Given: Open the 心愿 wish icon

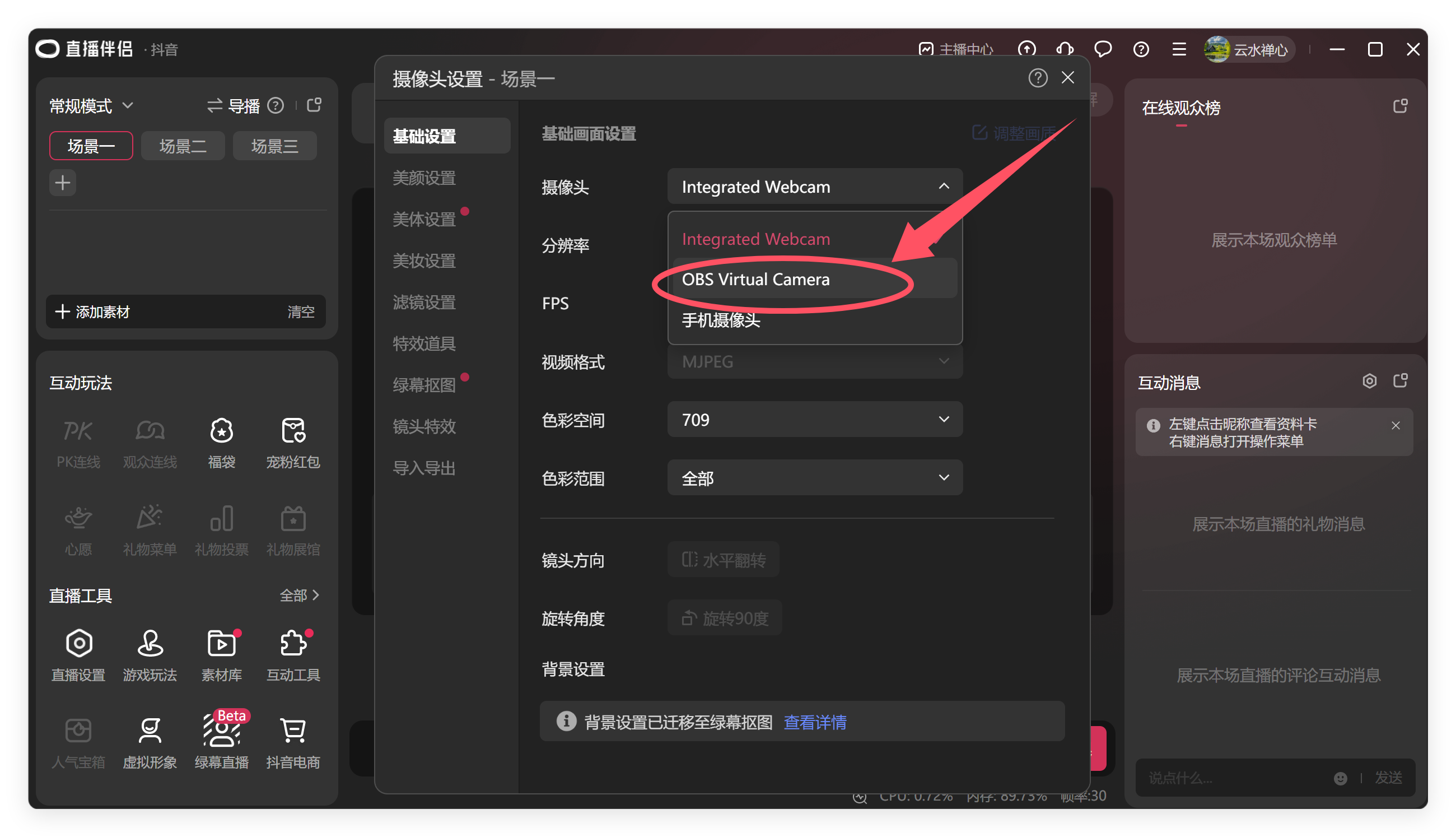Looking at the screenshot, I should [x=78, y=531].
